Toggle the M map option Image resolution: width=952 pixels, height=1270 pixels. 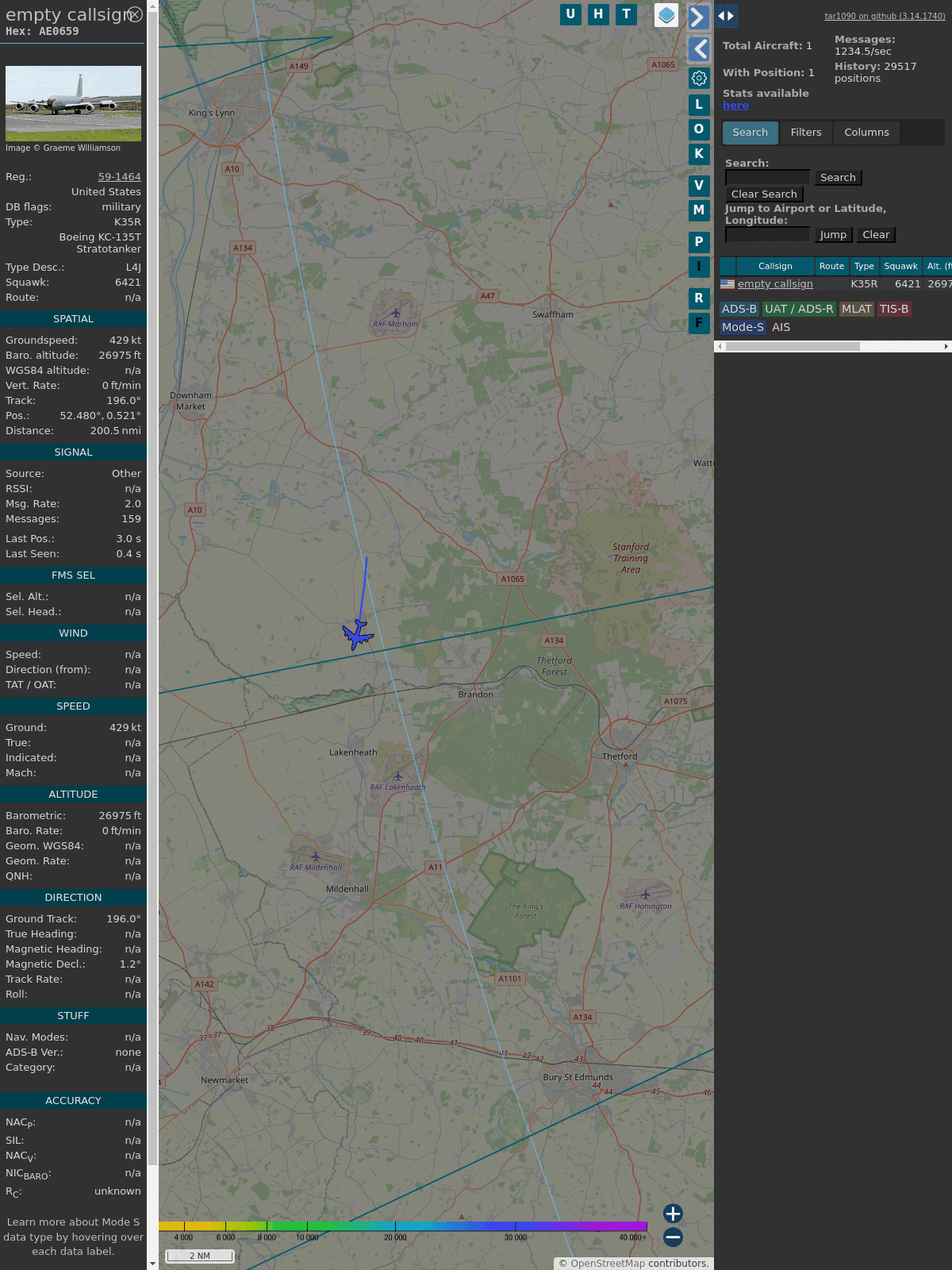point(699,210)
